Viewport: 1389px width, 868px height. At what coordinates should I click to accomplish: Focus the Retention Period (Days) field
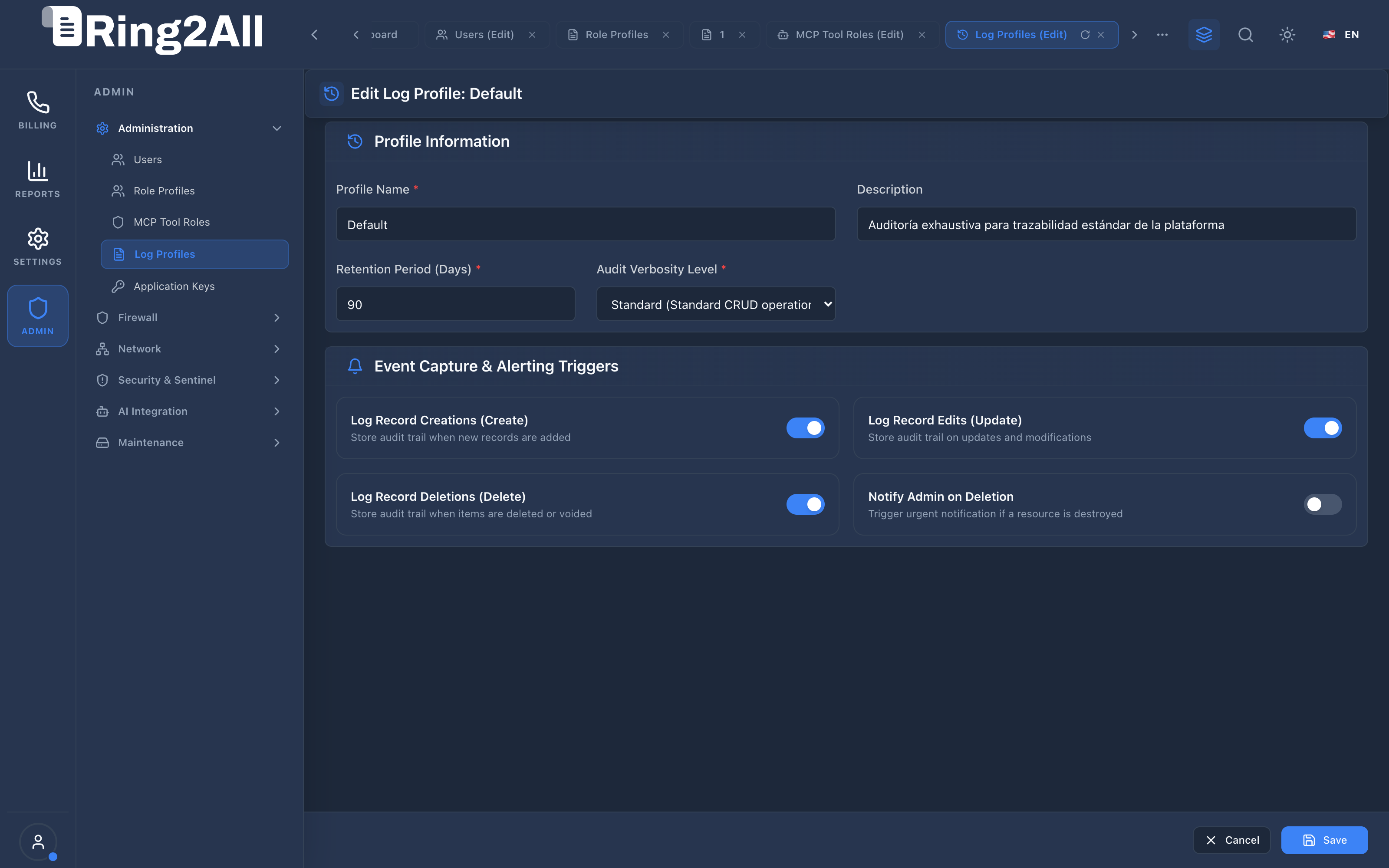(x=455, y=304)
